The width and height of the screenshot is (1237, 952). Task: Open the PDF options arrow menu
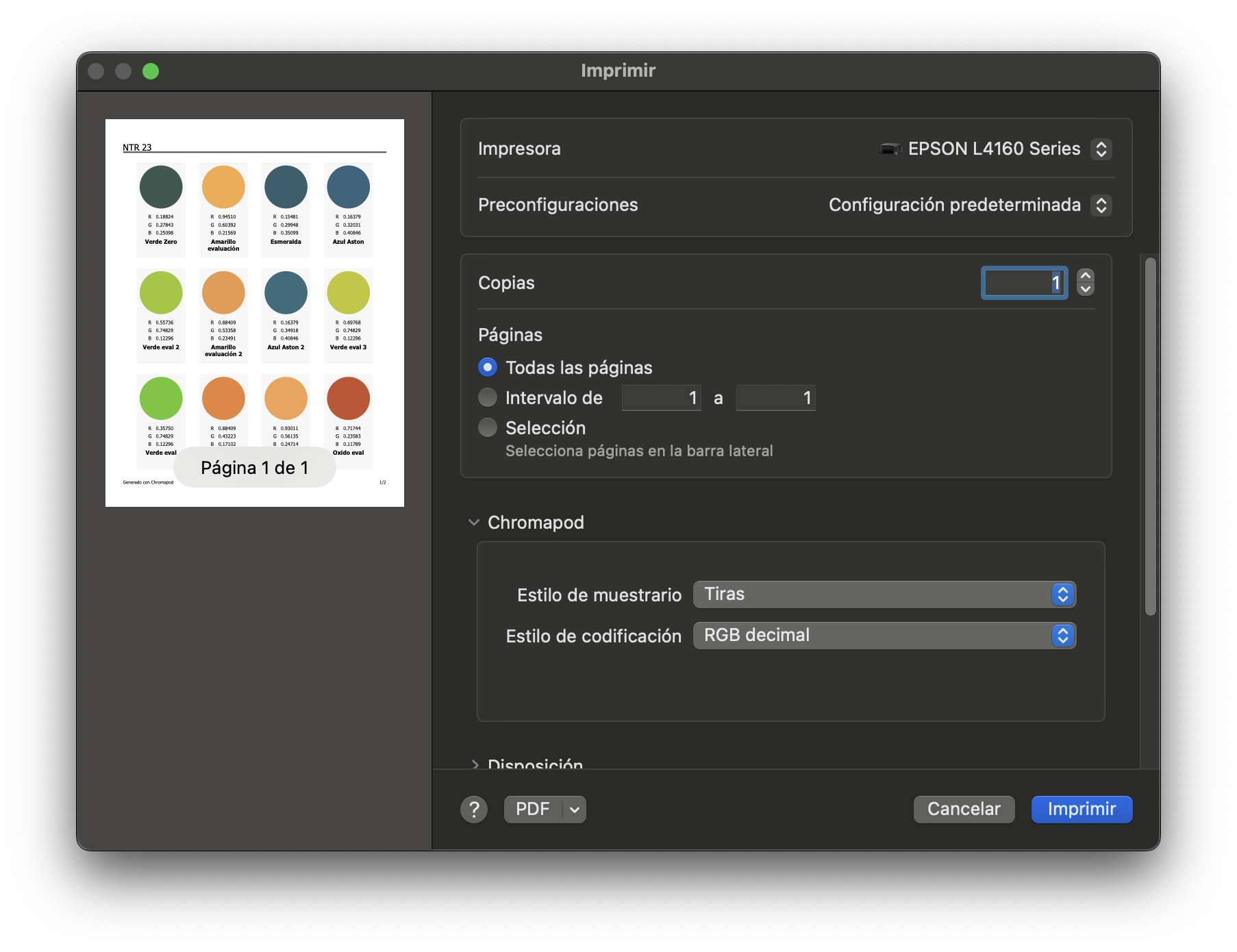tap(574, 810)
